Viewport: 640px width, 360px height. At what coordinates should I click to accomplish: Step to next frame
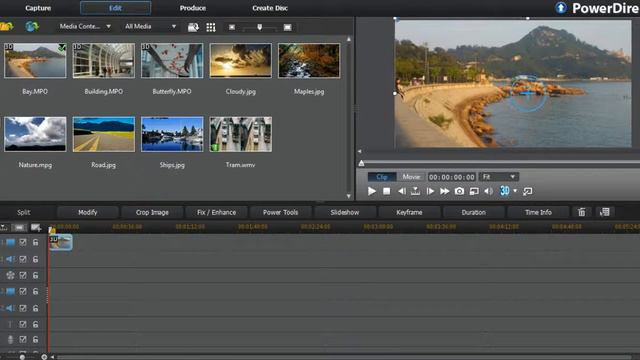(430, 191)
